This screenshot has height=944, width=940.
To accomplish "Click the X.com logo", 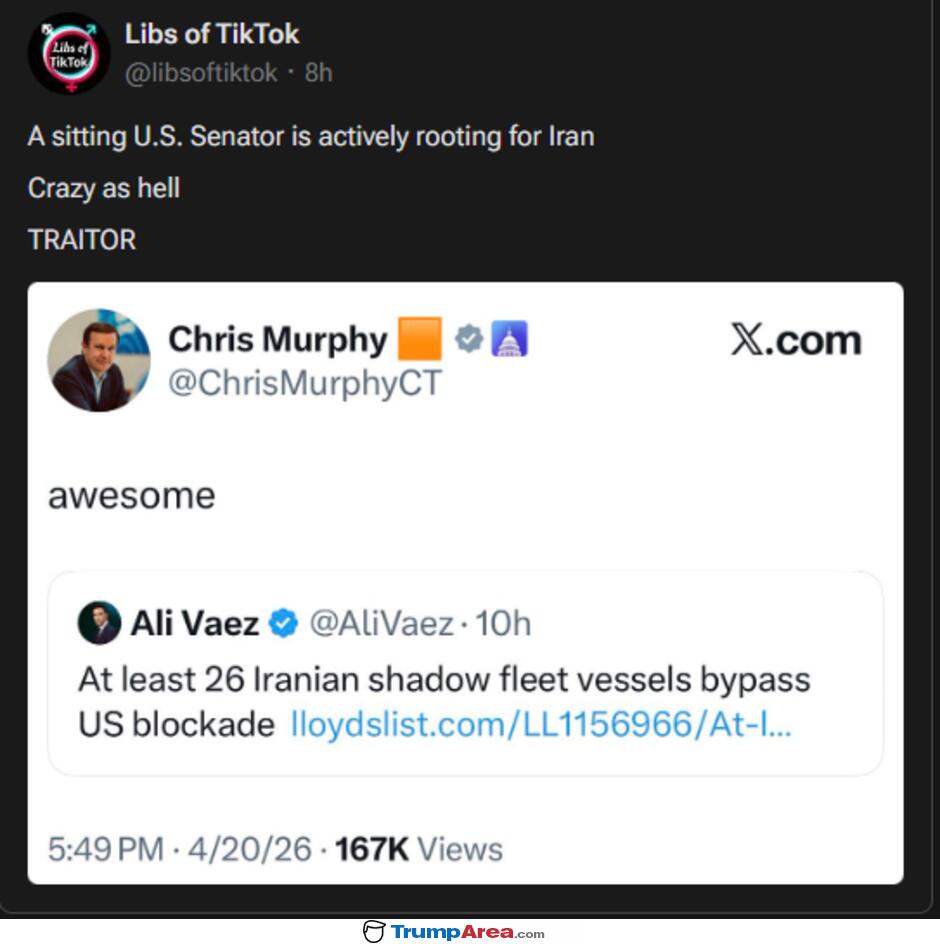I will [795, 340].
